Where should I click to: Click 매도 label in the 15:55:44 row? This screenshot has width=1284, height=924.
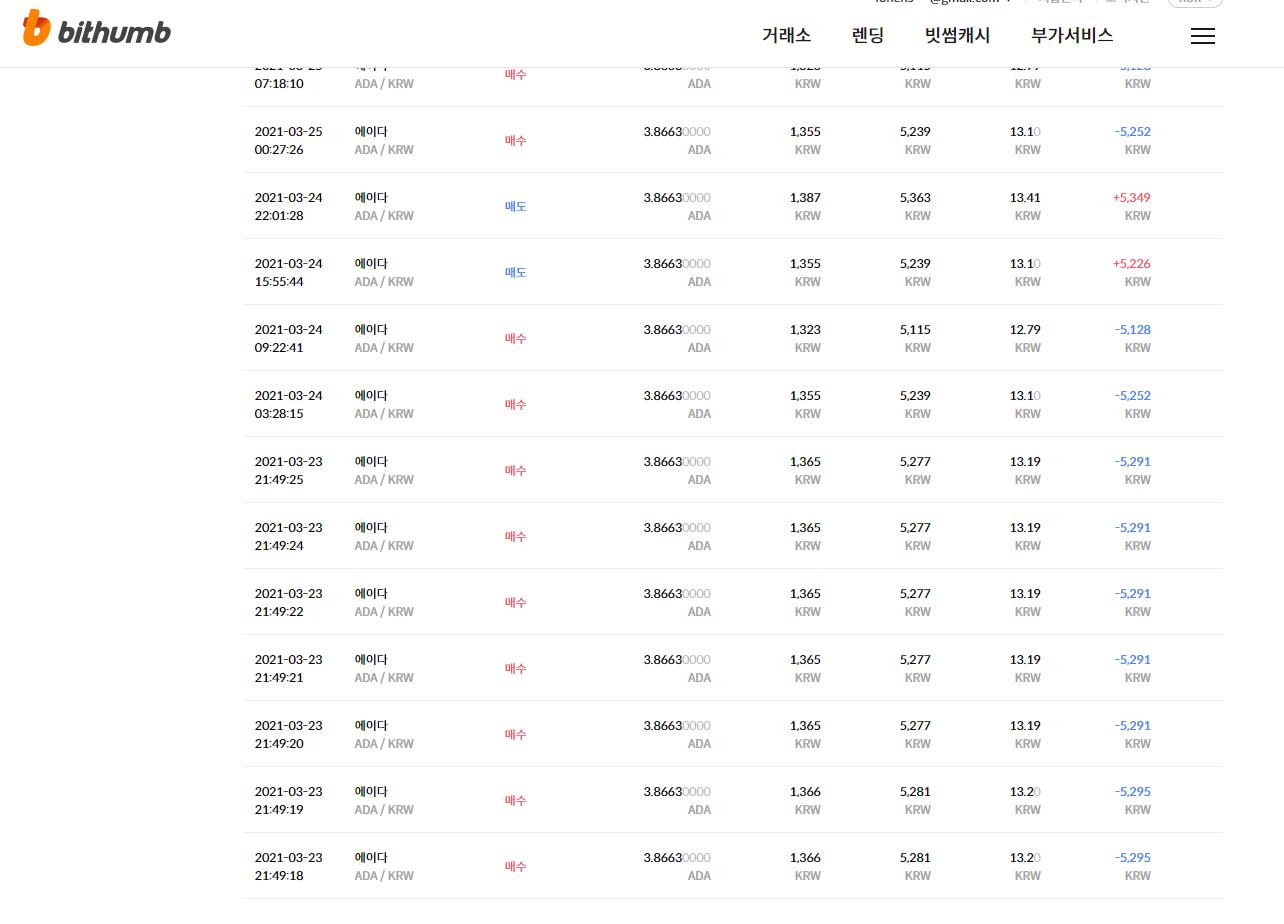pyautogui.click(x=515, y=273)
